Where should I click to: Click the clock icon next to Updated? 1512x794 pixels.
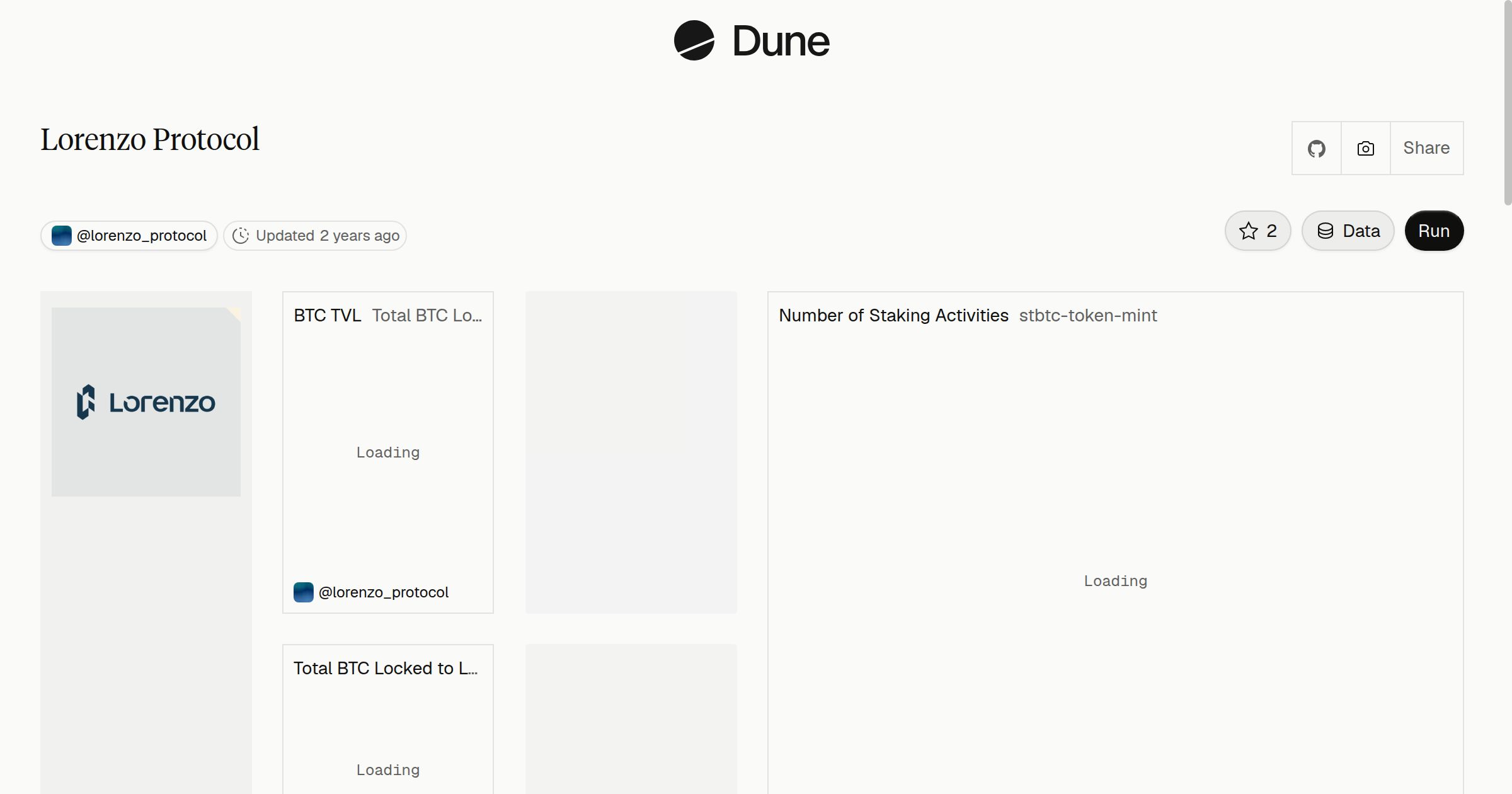(241, 236)
